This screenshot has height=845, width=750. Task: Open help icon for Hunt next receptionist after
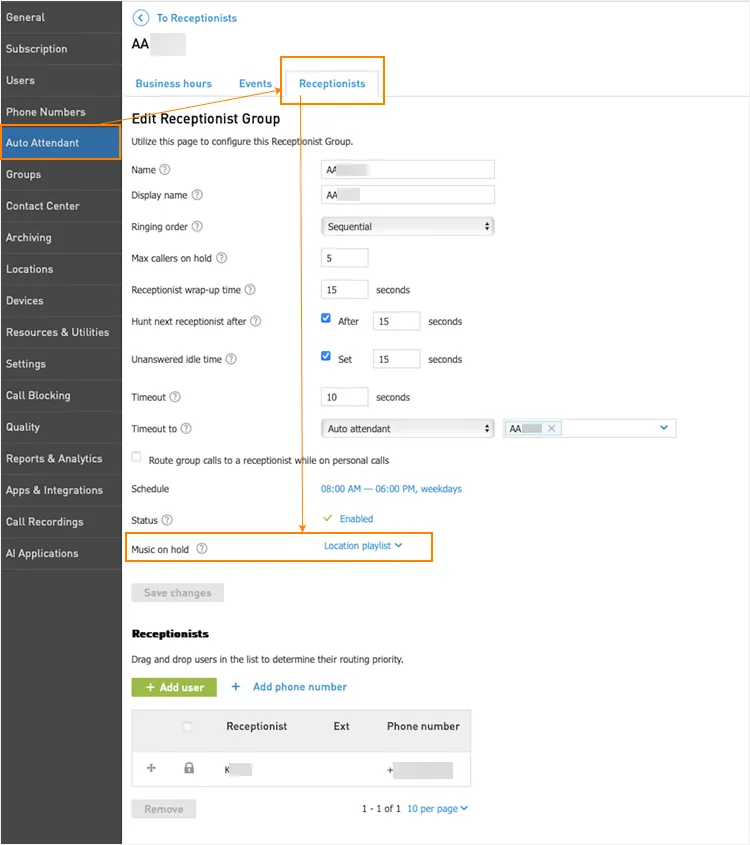[x=255, y=321]
